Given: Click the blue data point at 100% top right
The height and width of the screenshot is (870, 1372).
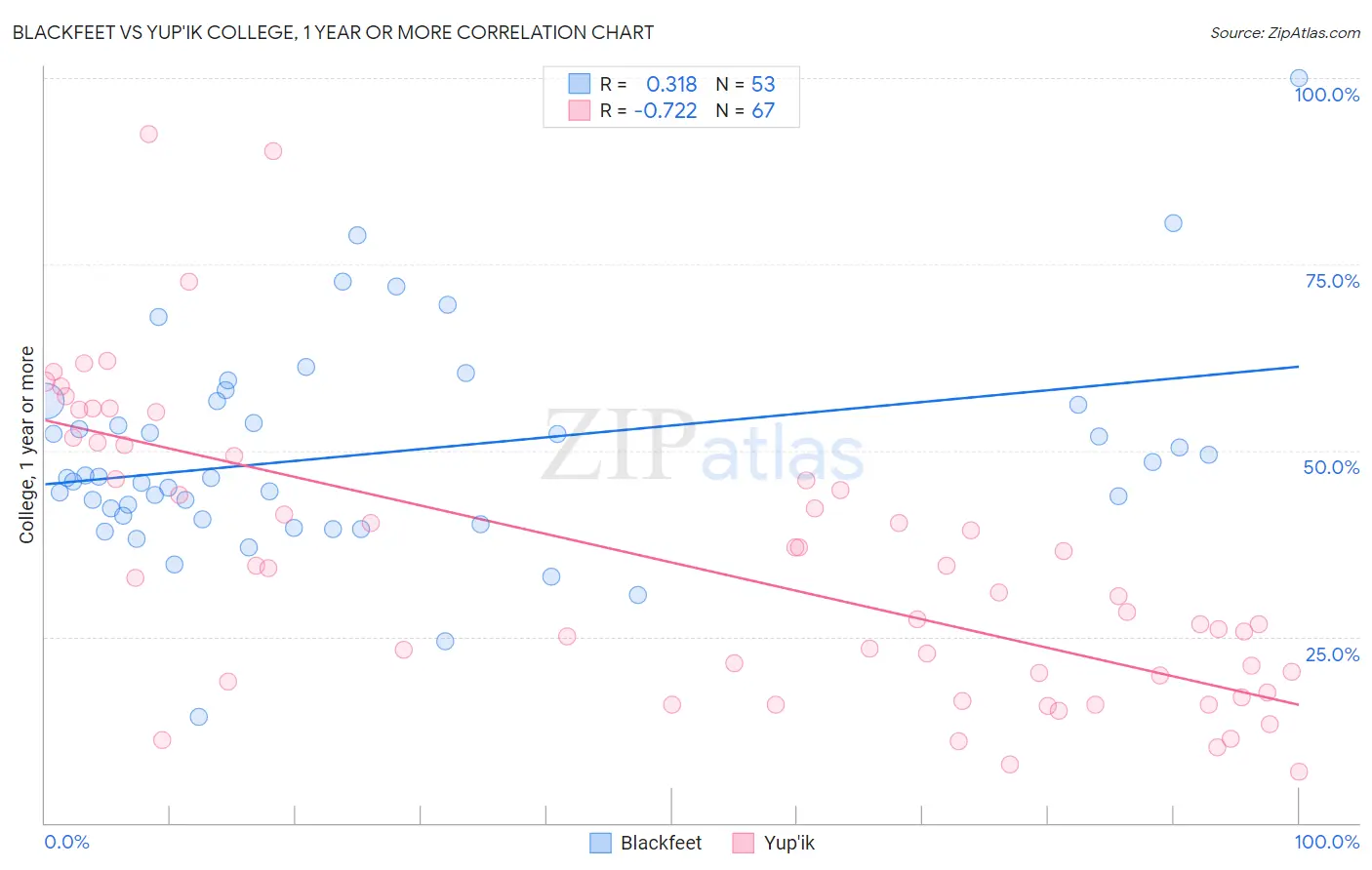Looking at the screenshot, I should click(1299, 78).
